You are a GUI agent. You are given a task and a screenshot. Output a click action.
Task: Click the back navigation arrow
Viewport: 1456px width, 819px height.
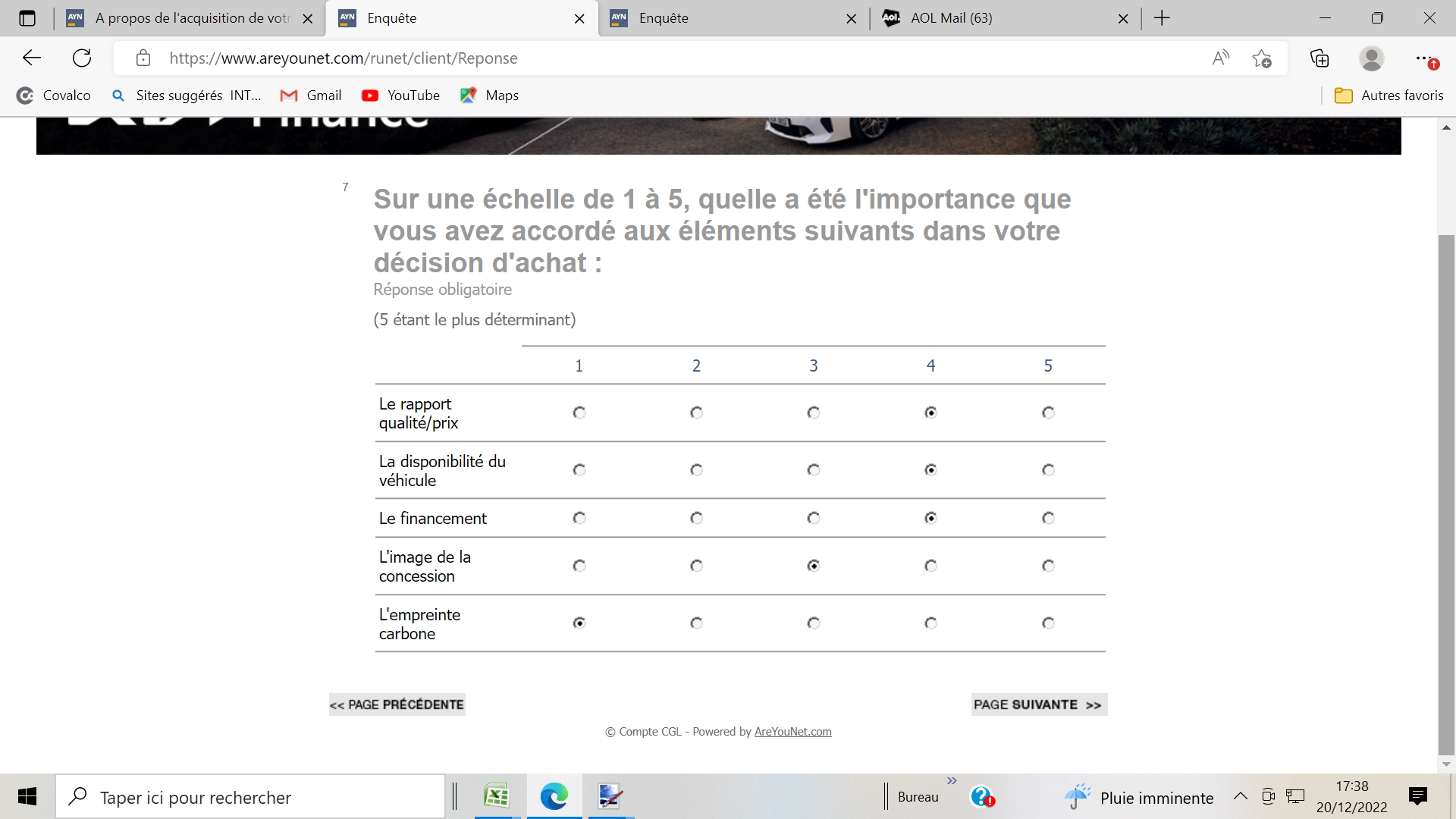point(32,58)
